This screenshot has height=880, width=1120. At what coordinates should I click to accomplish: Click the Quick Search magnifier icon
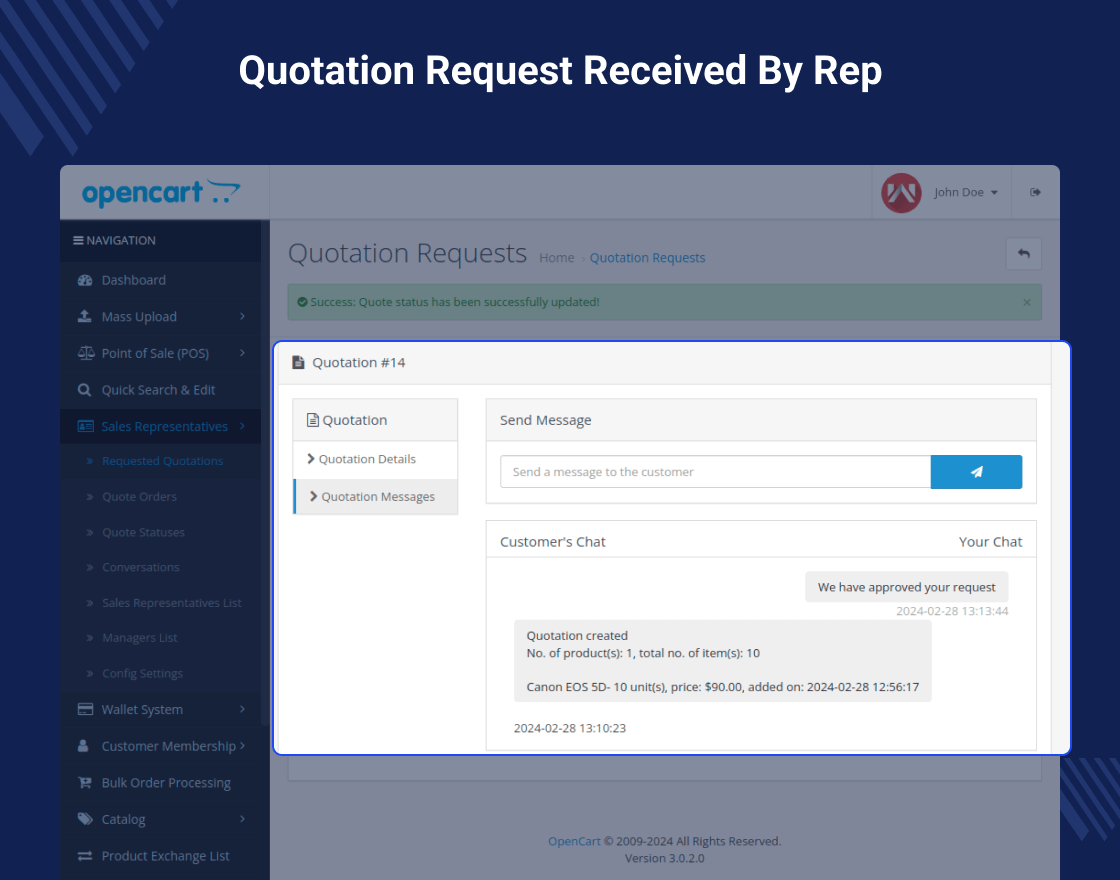84,390
